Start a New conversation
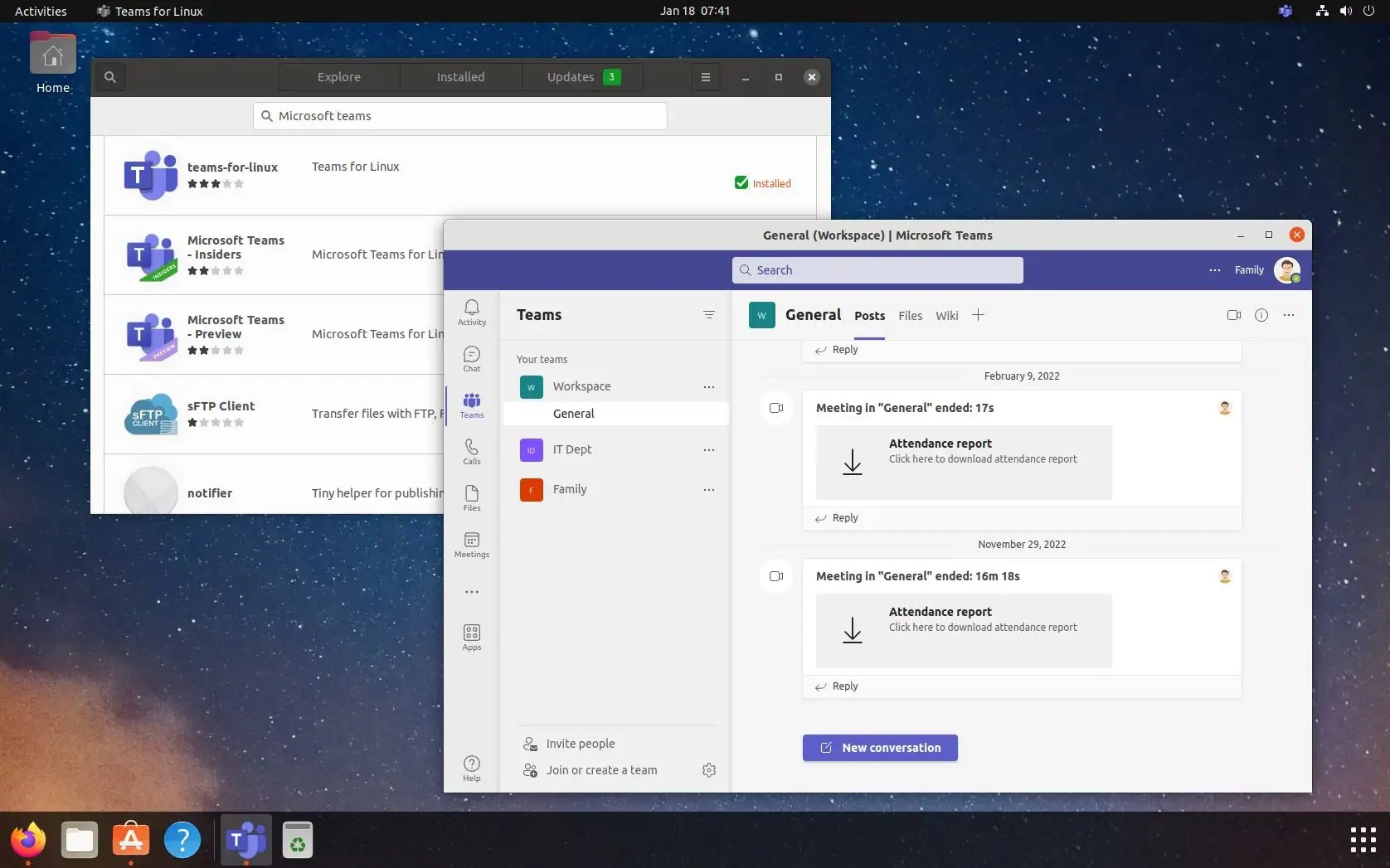This screenshot has height=868, width=1390. 879,747
